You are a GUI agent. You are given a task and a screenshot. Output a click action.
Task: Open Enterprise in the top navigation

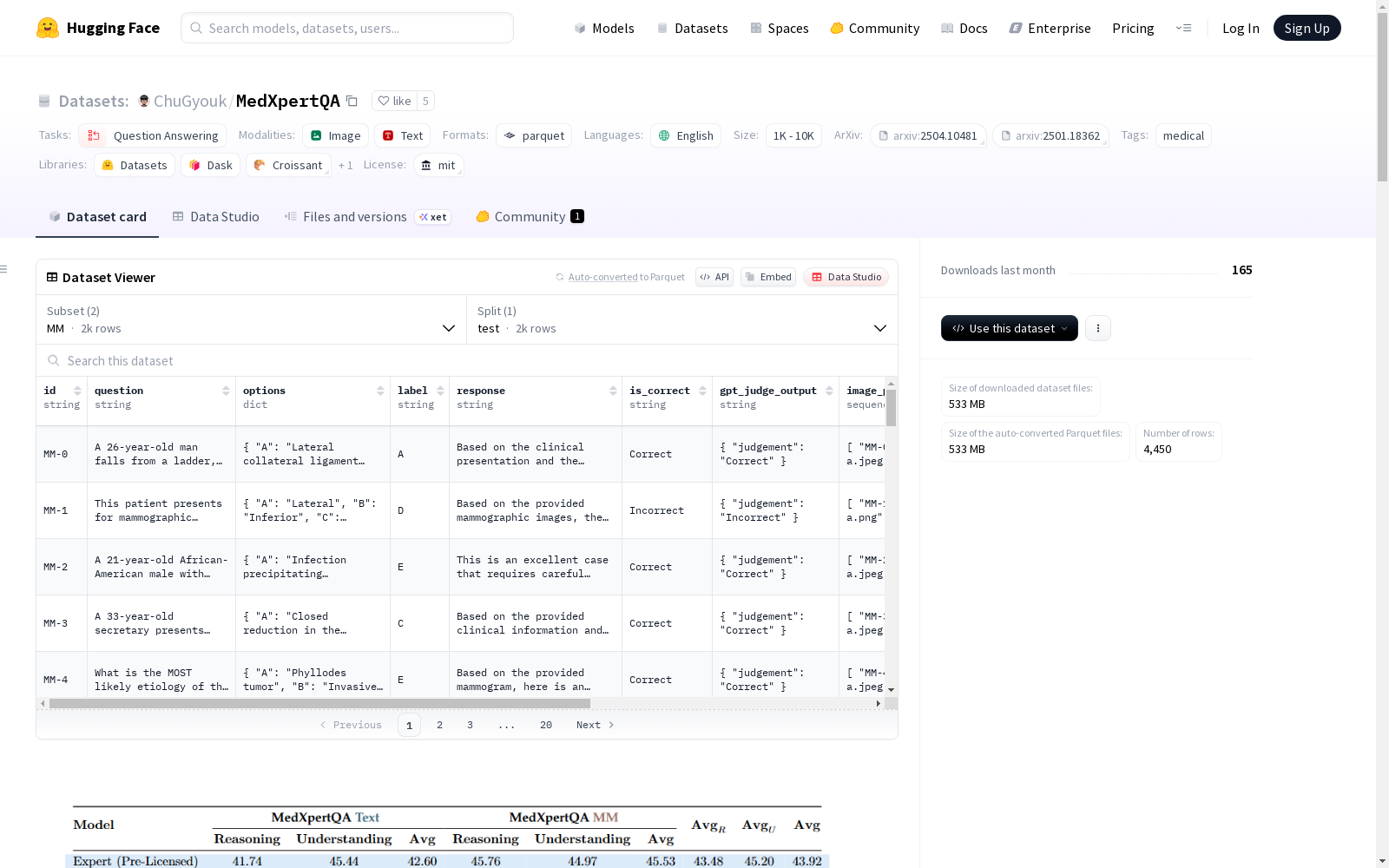[1050, 28]
